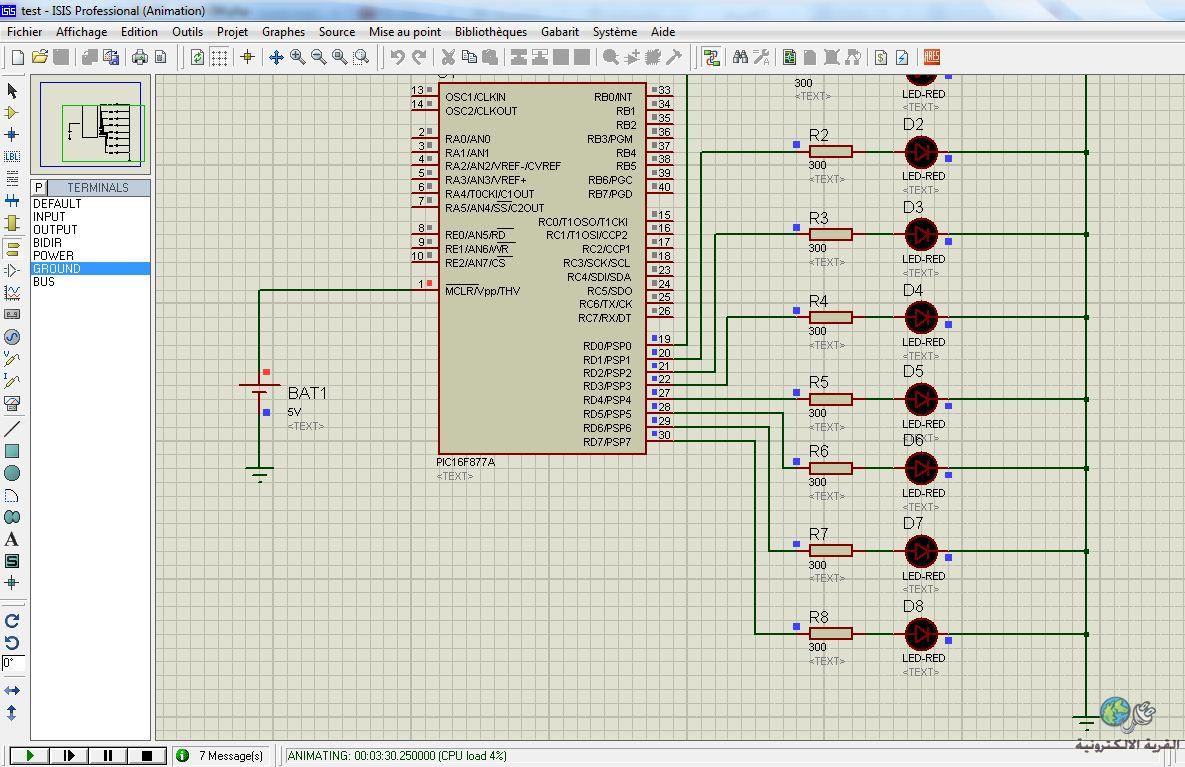Open the Property assignment tool icon
The width and height of the screenshot is (1185, 767).
pos(761,57)
